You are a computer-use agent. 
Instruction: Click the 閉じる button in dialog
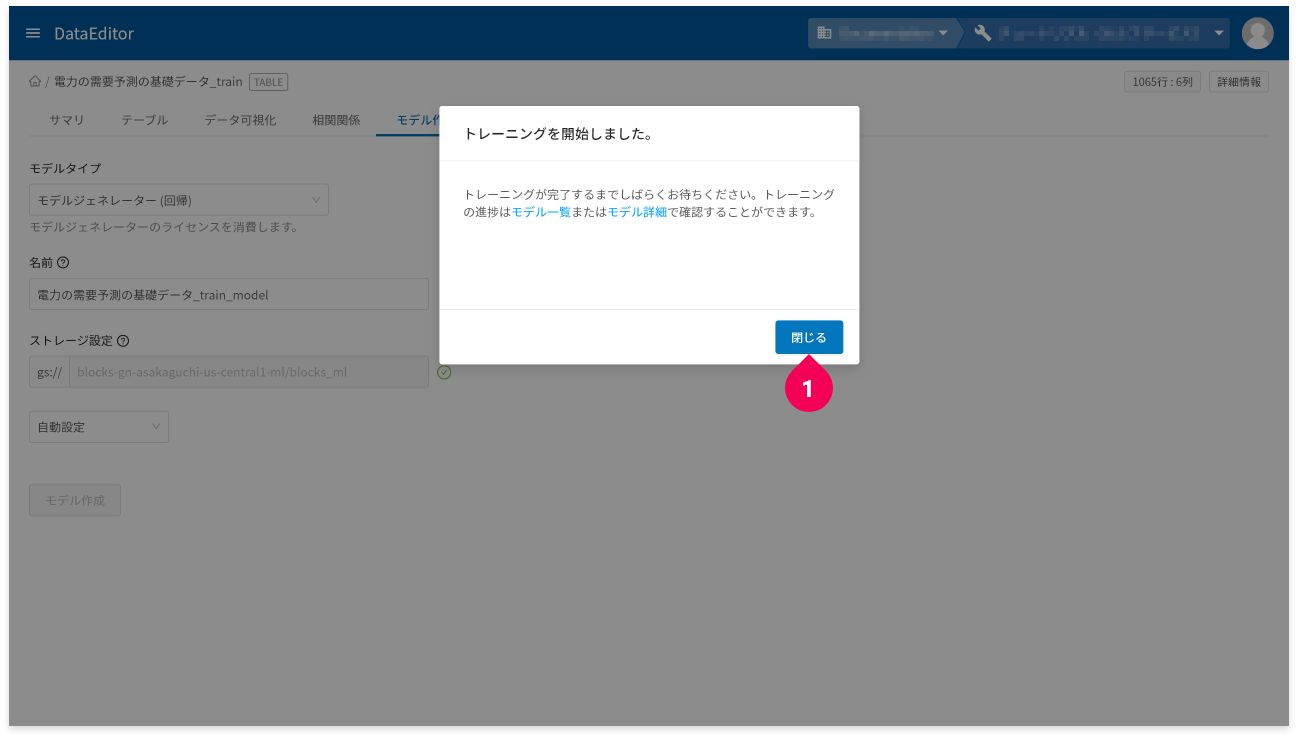(809, 337)
